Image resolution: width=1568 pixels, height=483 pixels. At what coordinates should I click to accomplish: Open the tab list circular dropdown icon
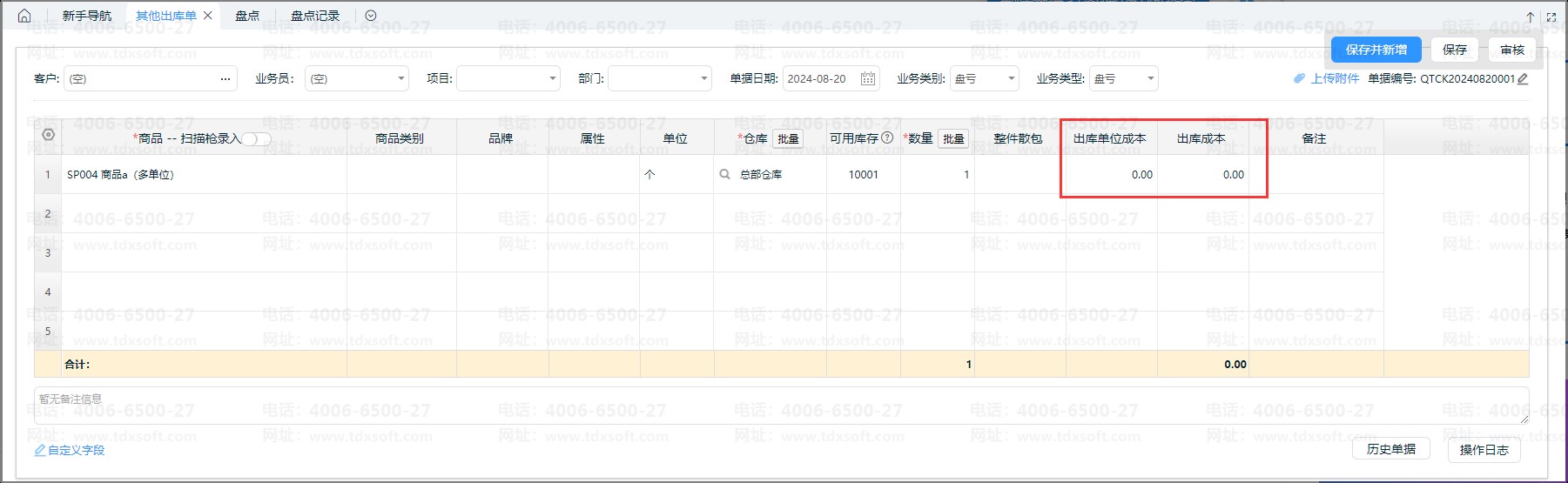(x=371, y=16)
